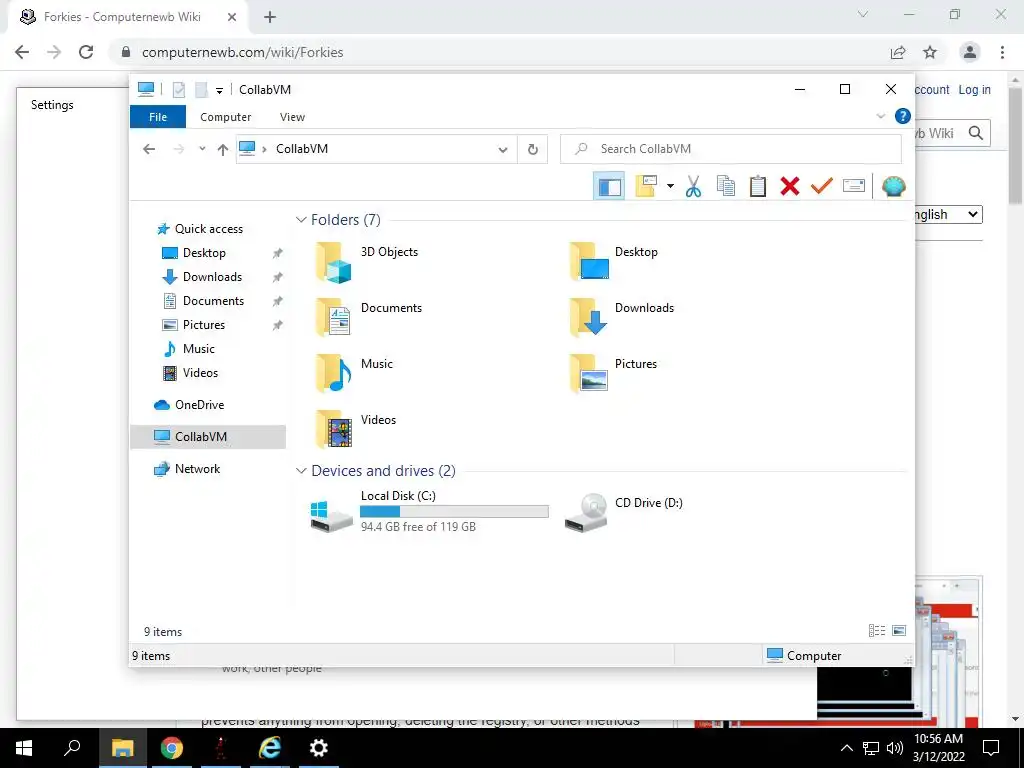Open the Chrome profile avatar button

coord(970,52)
